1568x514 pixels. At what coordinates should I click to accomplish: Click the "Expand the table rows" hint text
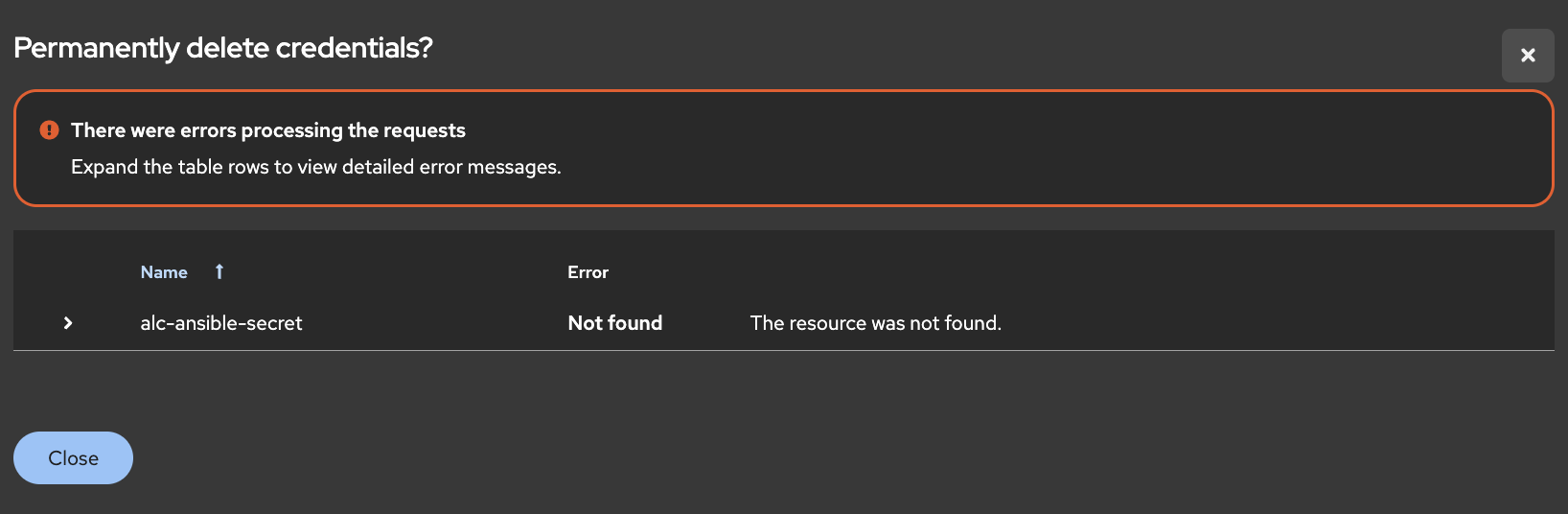(x=315, y=167)
